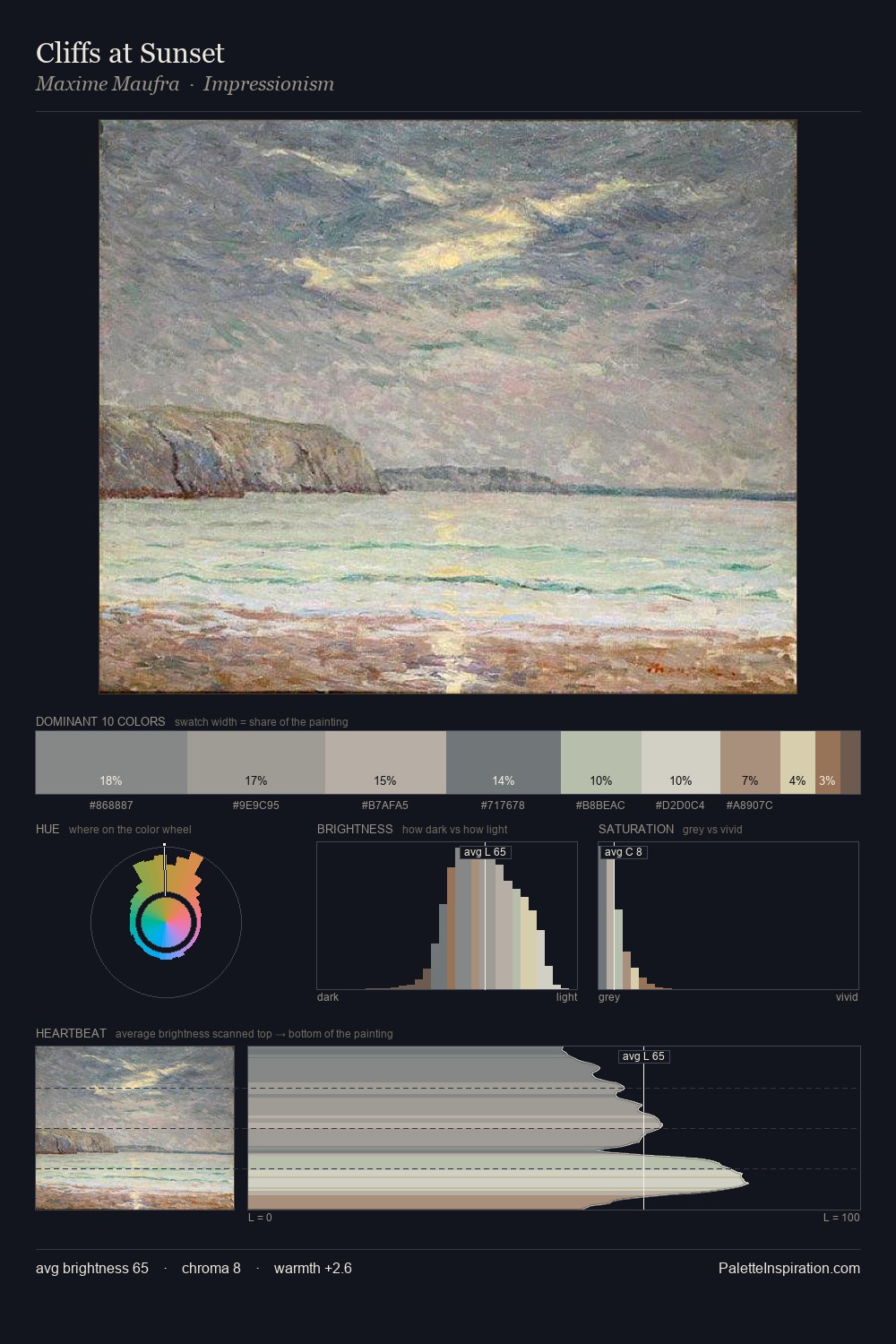Click the 'chroma 8' footer text
896x1344 pixels.
211,1268
